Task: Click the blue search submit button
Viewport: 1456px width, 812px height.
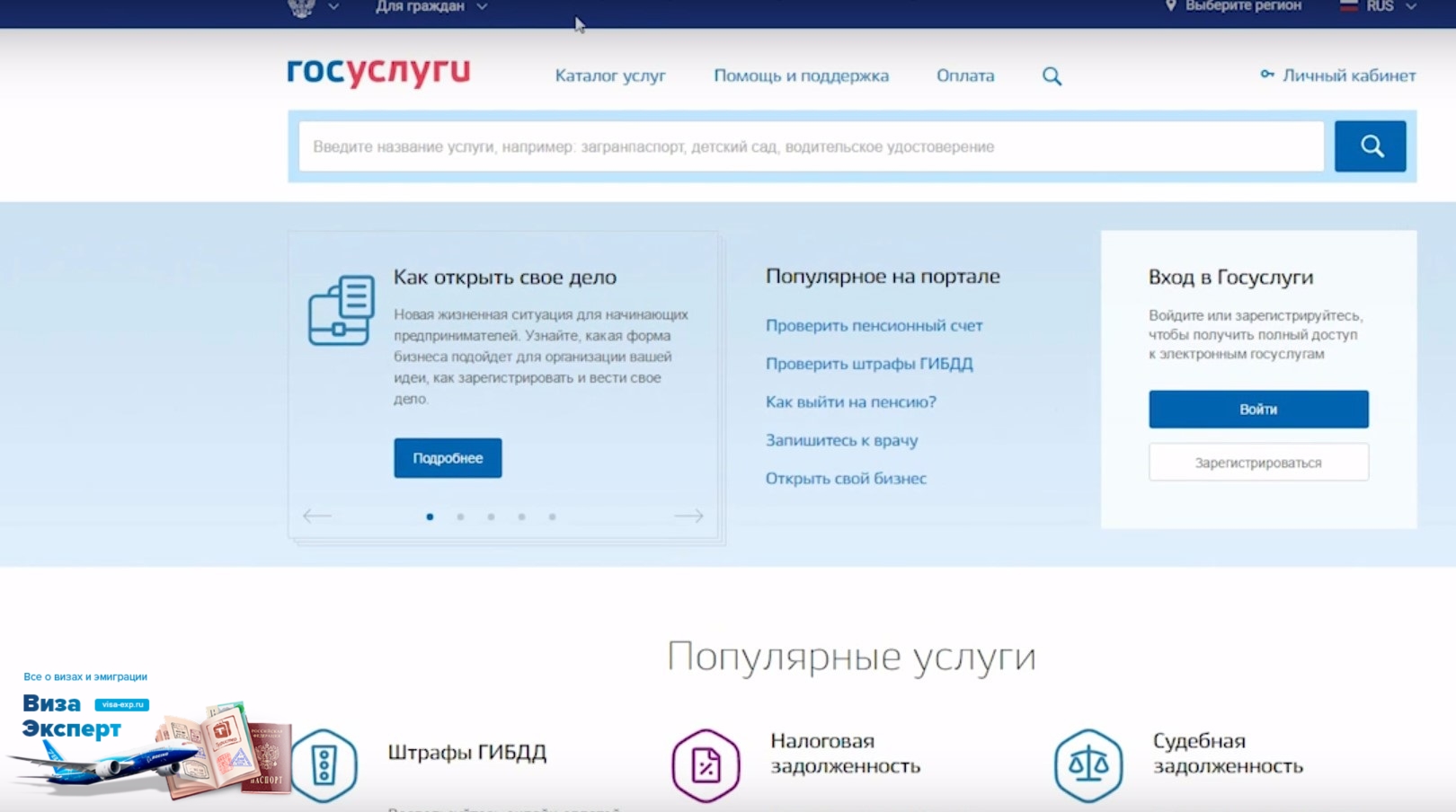Action: (x=1370, y=146)
